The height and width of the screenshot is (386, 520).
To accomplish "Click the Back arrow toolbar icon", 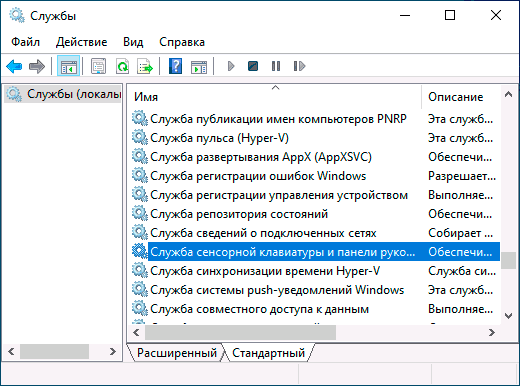I will tap(14, 66).
